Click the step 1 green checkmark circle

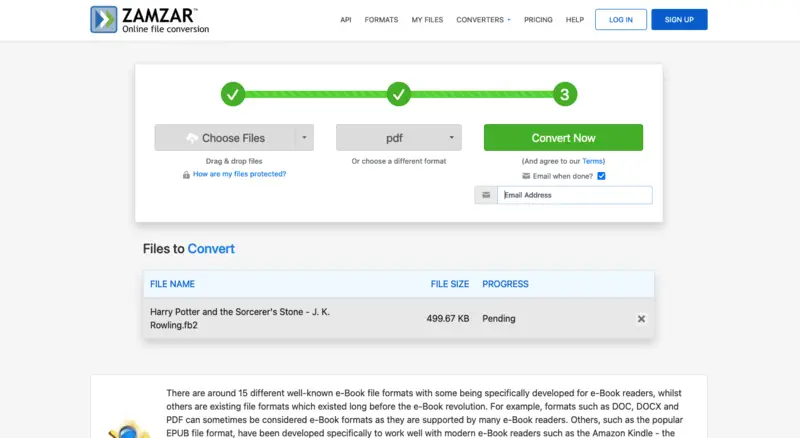pos(233,94)
